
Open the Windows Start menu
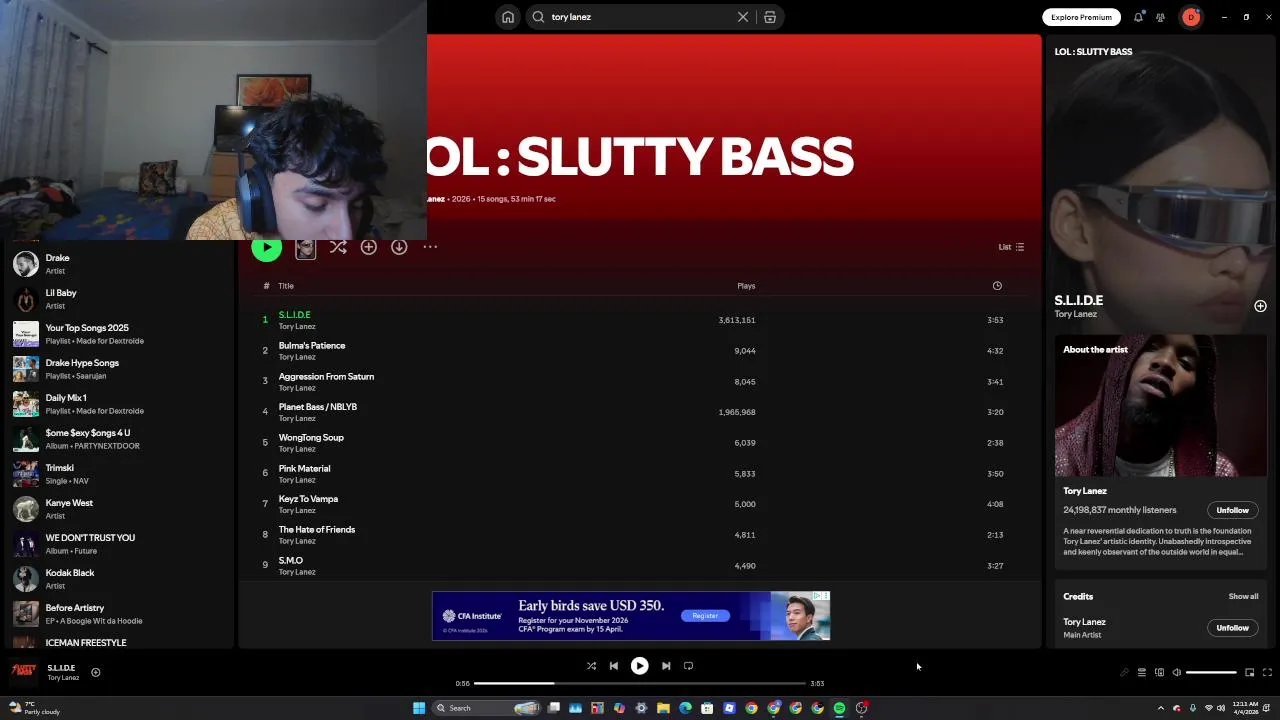[x=419, y=708]
